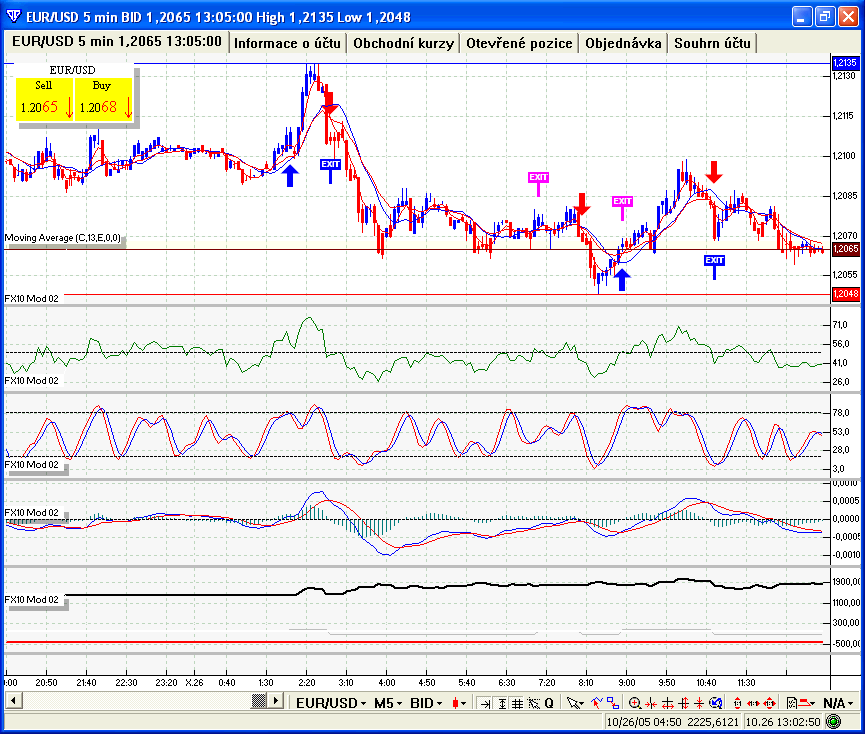The image size is (865, 734).
Task: Open the M5 timeframe dropdown
Action: pyautogui.click(x=388, y=703)
